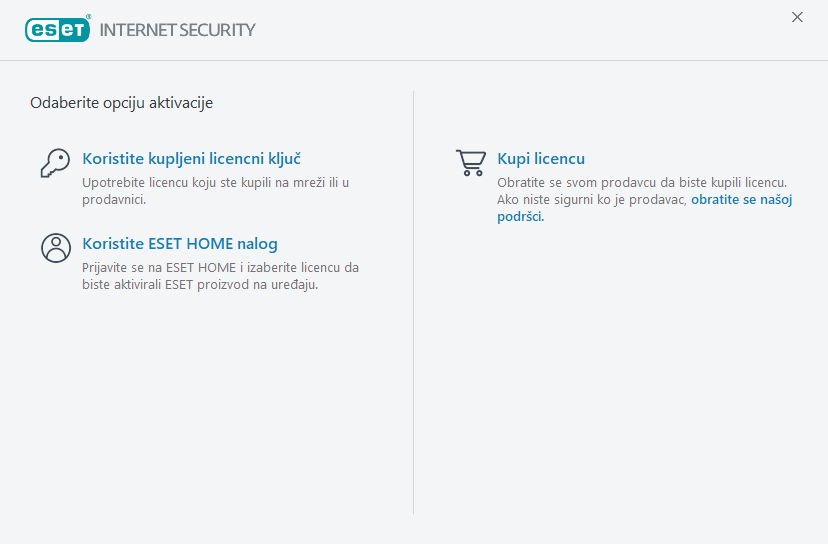828x544 pixels.
Task: Click 'Ako niste sigurni ko je prodavac' text
Action: pyautogui.click(x=592, y=200)
